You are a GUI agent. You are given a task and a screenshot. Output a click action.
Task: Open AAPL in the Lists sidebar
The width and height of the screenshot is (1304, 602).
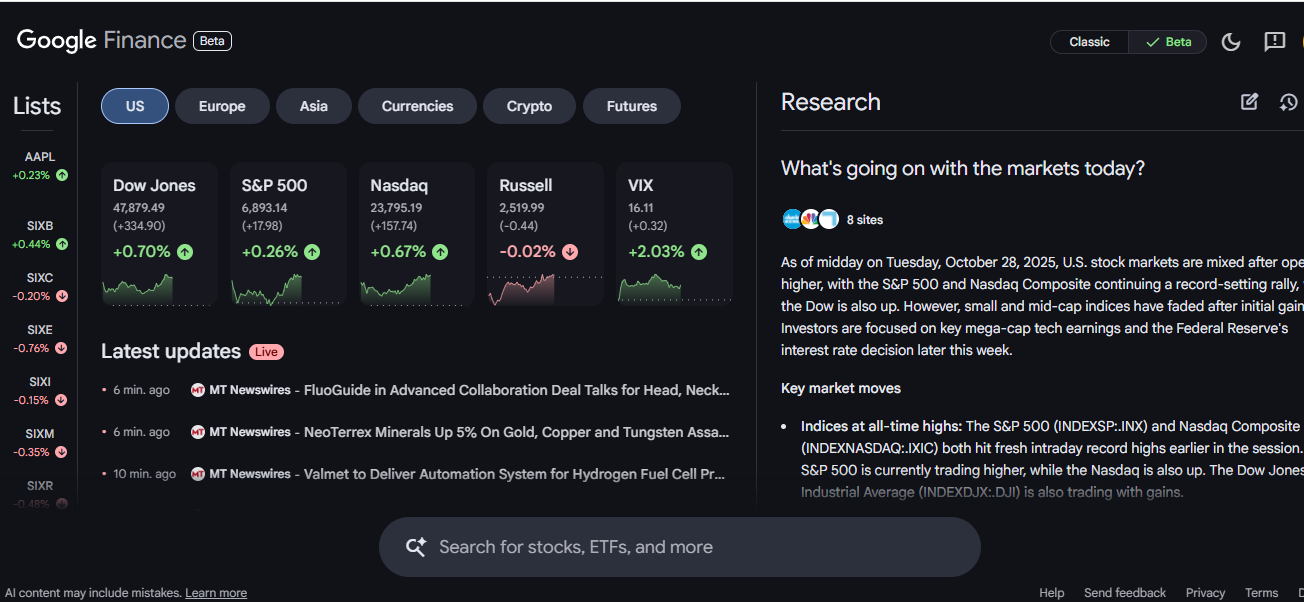pos(40,166)
